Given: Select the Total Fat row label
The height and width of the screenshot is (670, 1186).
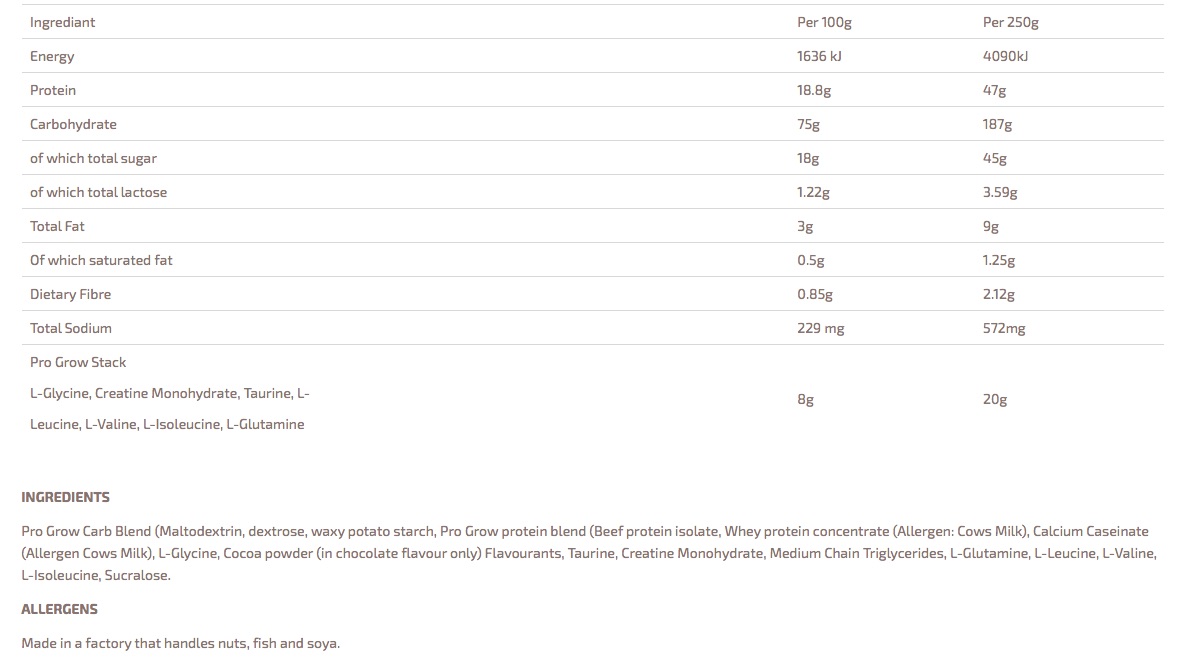Looking at the screenshot, I should [57, 226].
